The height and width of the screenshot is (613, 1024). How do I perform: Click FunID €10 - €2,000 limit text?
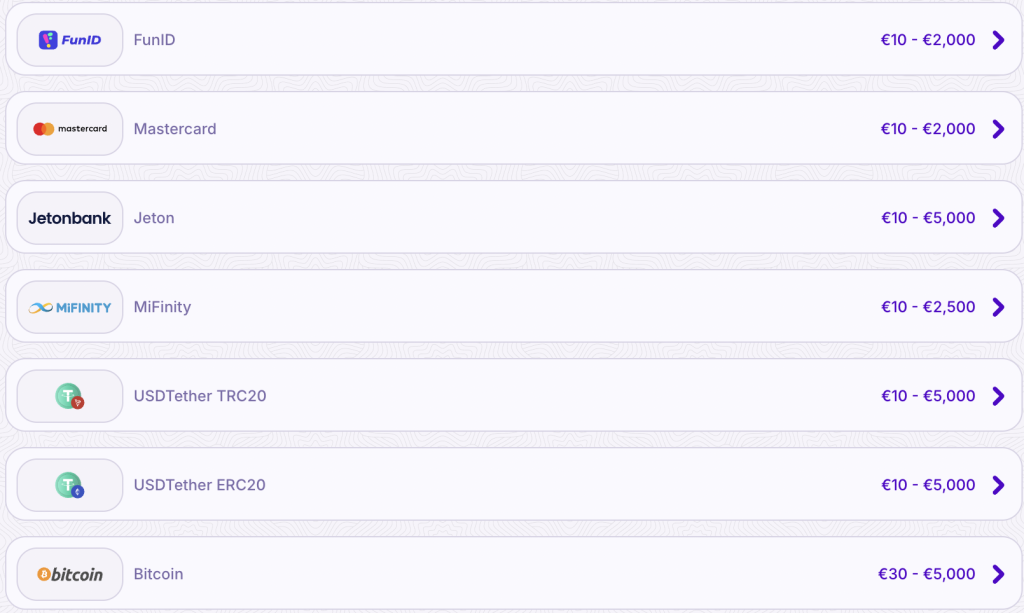pos(928,40)
